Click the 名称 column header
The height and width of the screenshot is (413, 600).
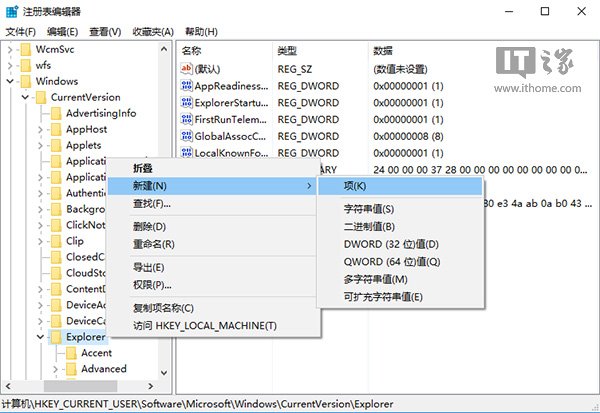pyautogui.click(x=225, y=51)
